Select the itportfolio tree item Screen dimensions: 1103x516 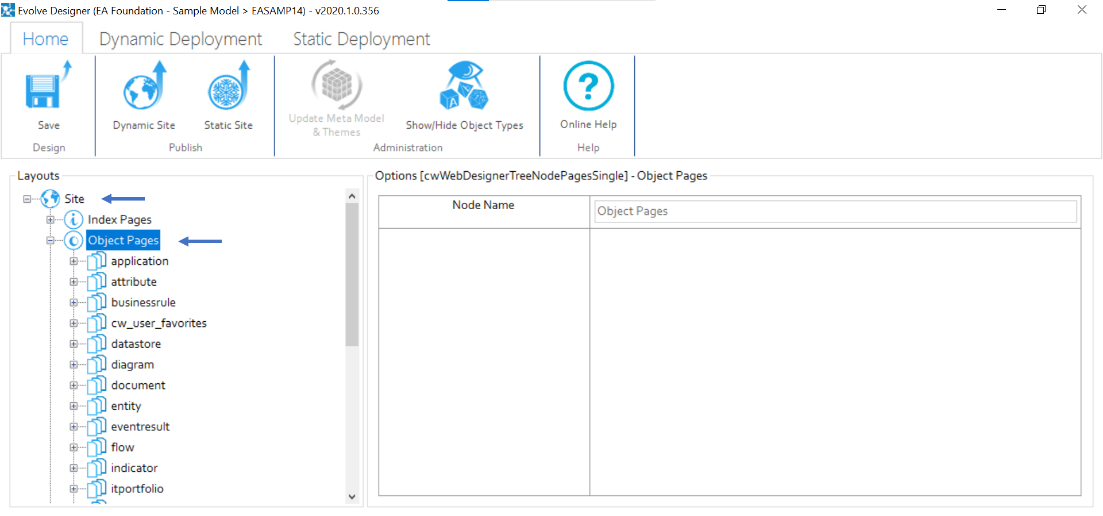click(x=137, y=489)
